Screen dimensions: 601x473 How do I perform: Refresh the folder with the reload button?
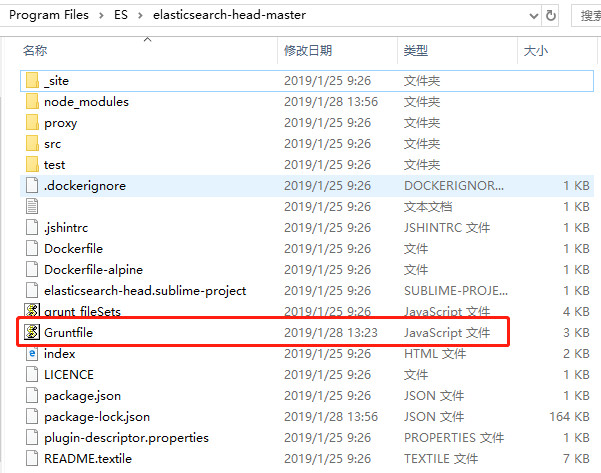[551, 15]
